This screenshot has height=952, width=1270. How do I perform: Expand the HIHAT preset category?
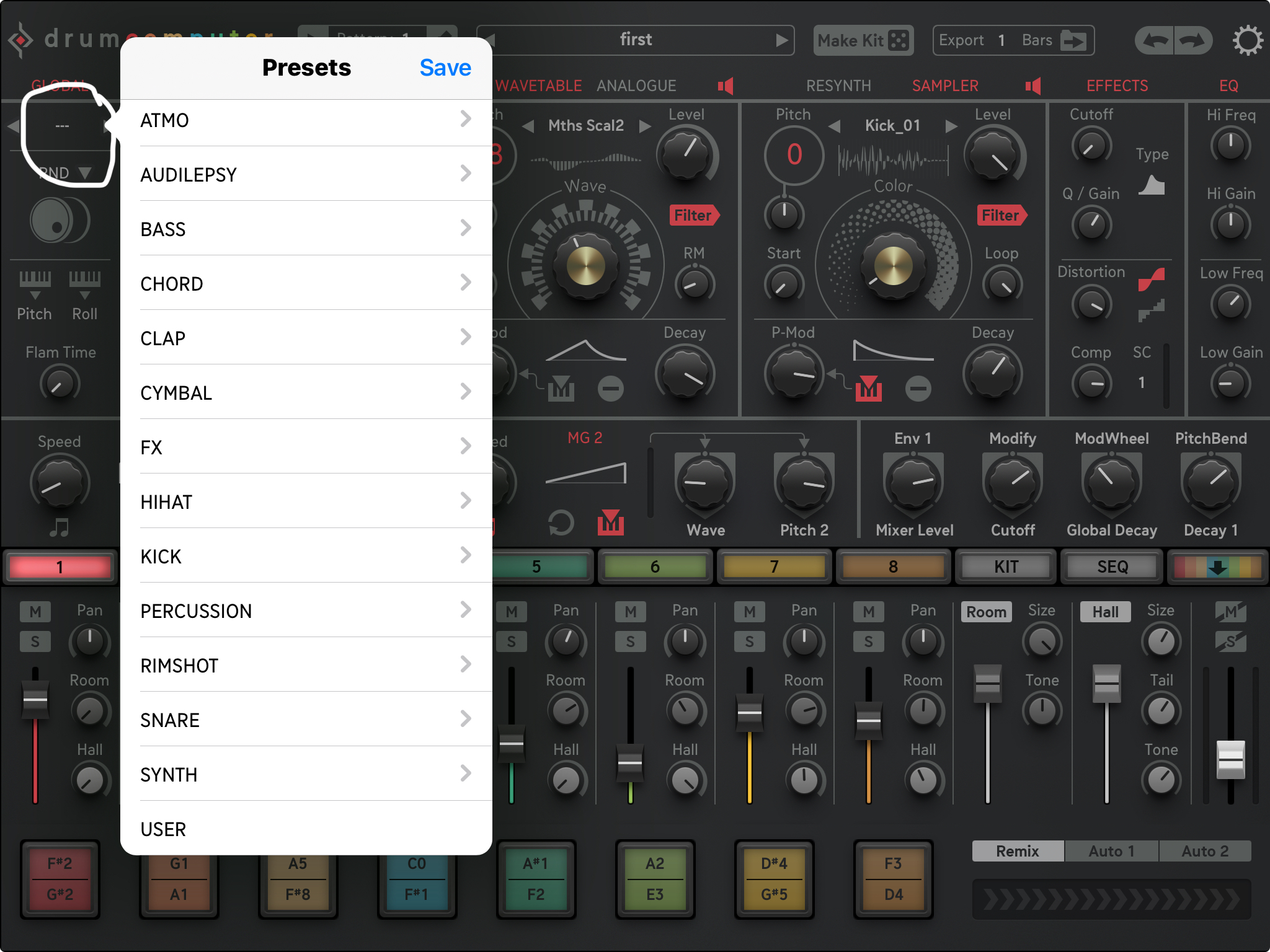tap(306, 501)
